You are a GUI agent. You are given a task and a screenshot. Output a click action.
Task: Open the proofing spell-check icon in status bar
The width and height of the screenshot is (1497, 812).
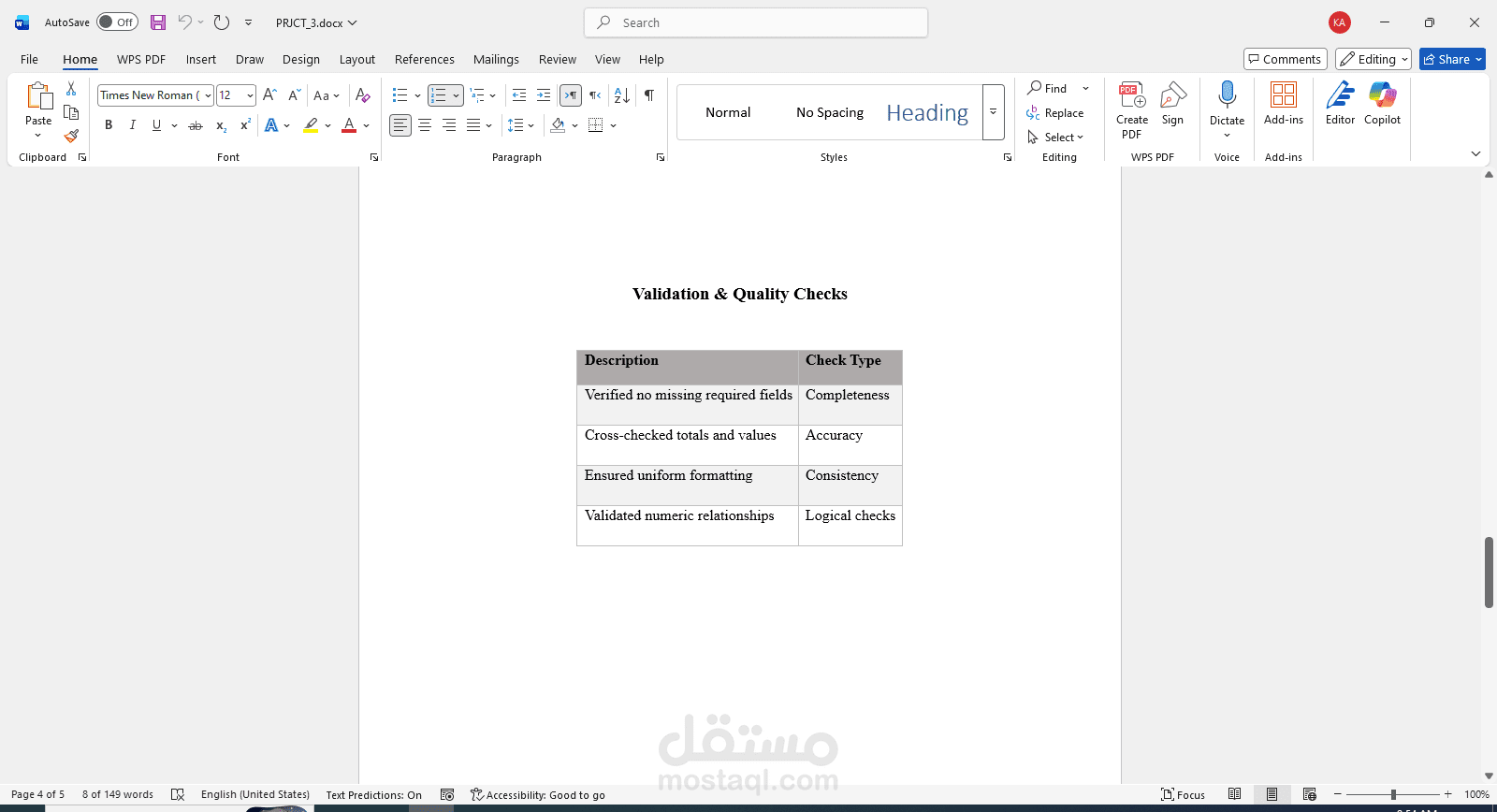[x=178, y=794]
